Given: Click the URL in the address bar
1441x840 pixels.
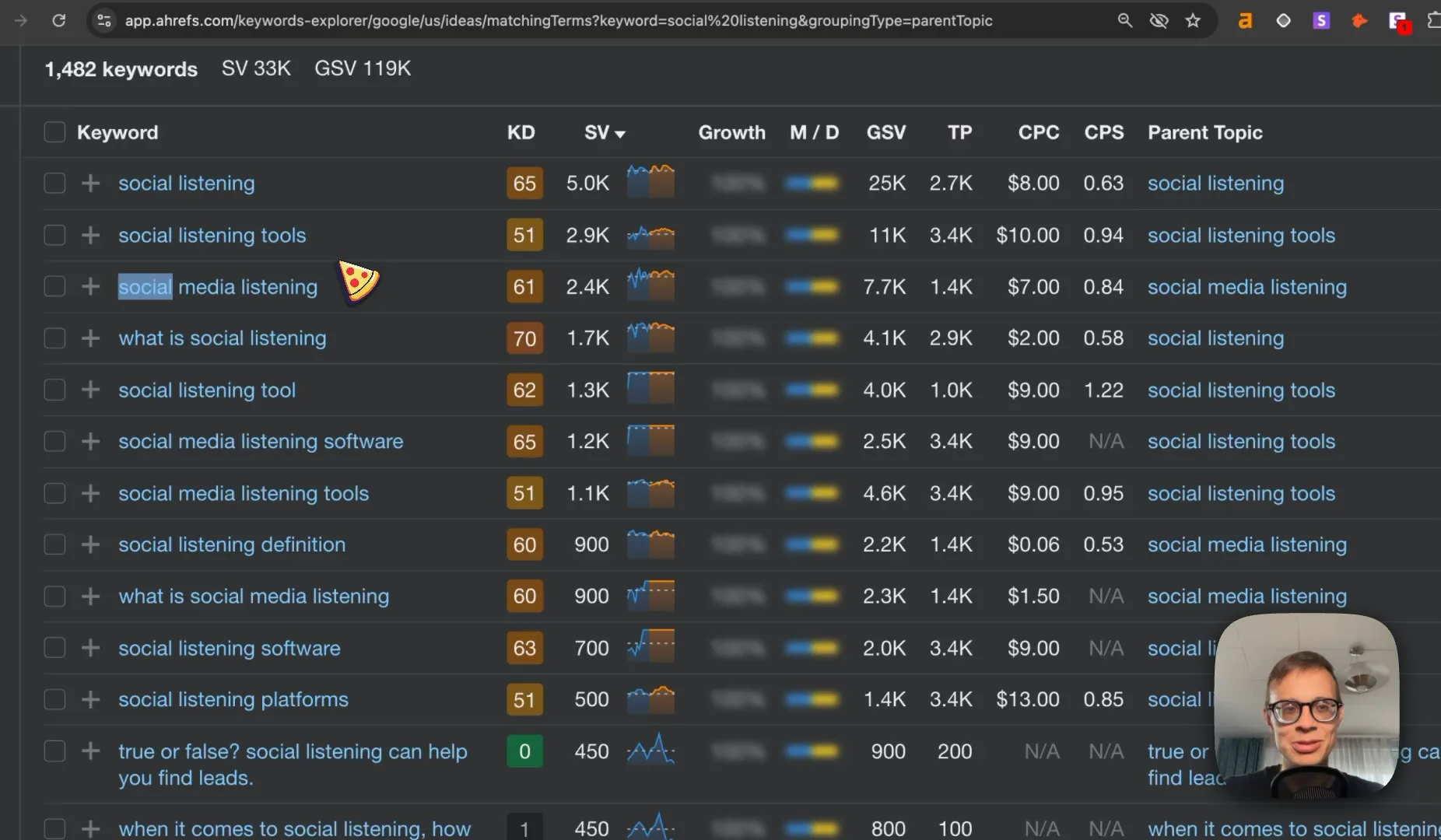Looking at the screenshot, I should [x=559, y=21].
